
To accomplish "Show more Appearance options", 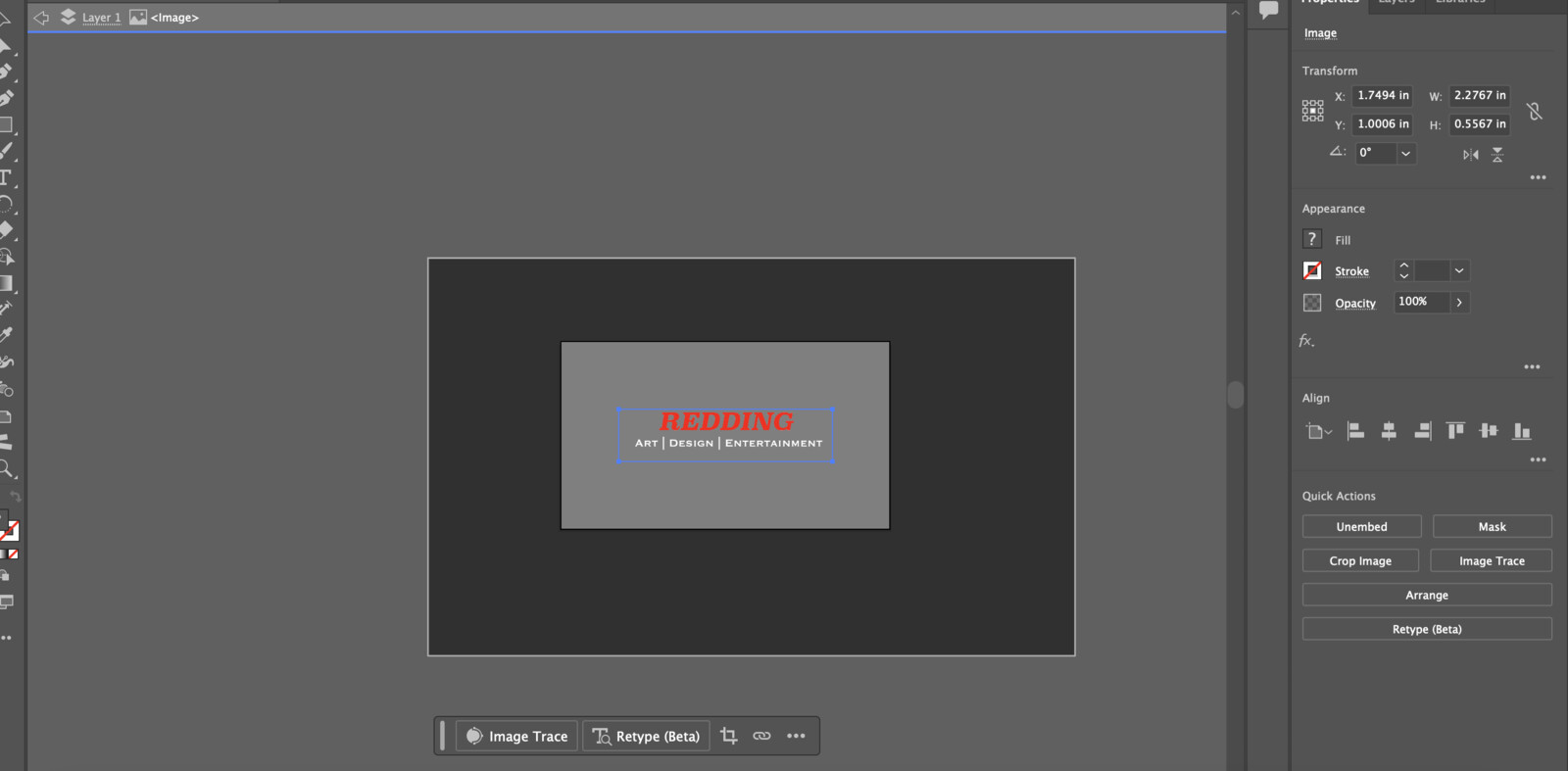I will pyautogui.click(x=1532, y=367).
